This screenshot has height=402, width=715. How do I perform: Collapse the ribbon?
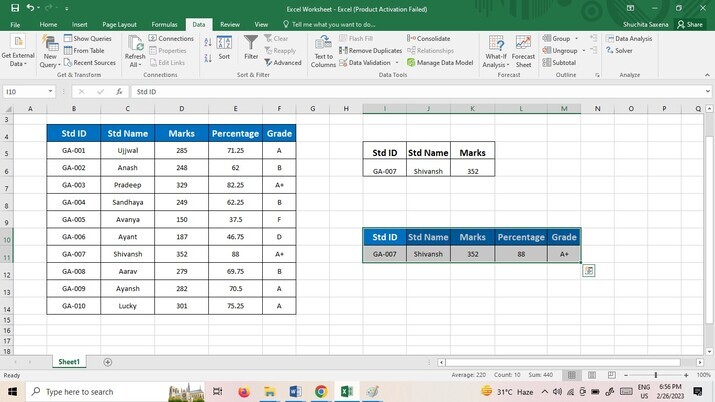click(707, 75)
